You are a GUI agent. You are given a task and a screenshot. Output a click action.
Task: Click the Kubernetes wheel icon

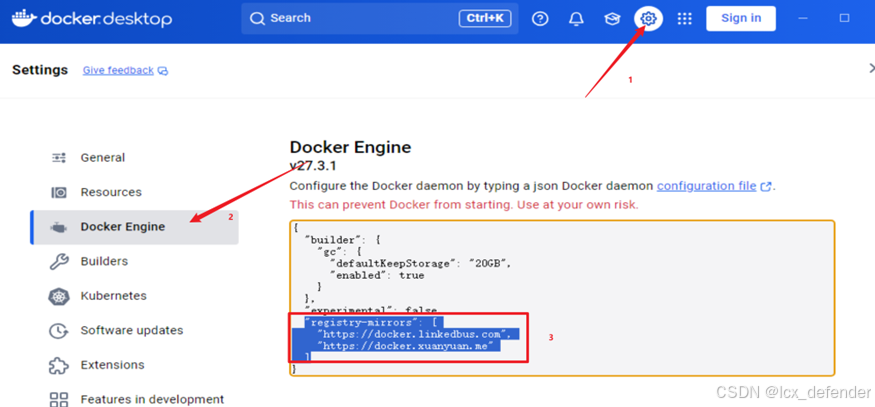(59, 296)
